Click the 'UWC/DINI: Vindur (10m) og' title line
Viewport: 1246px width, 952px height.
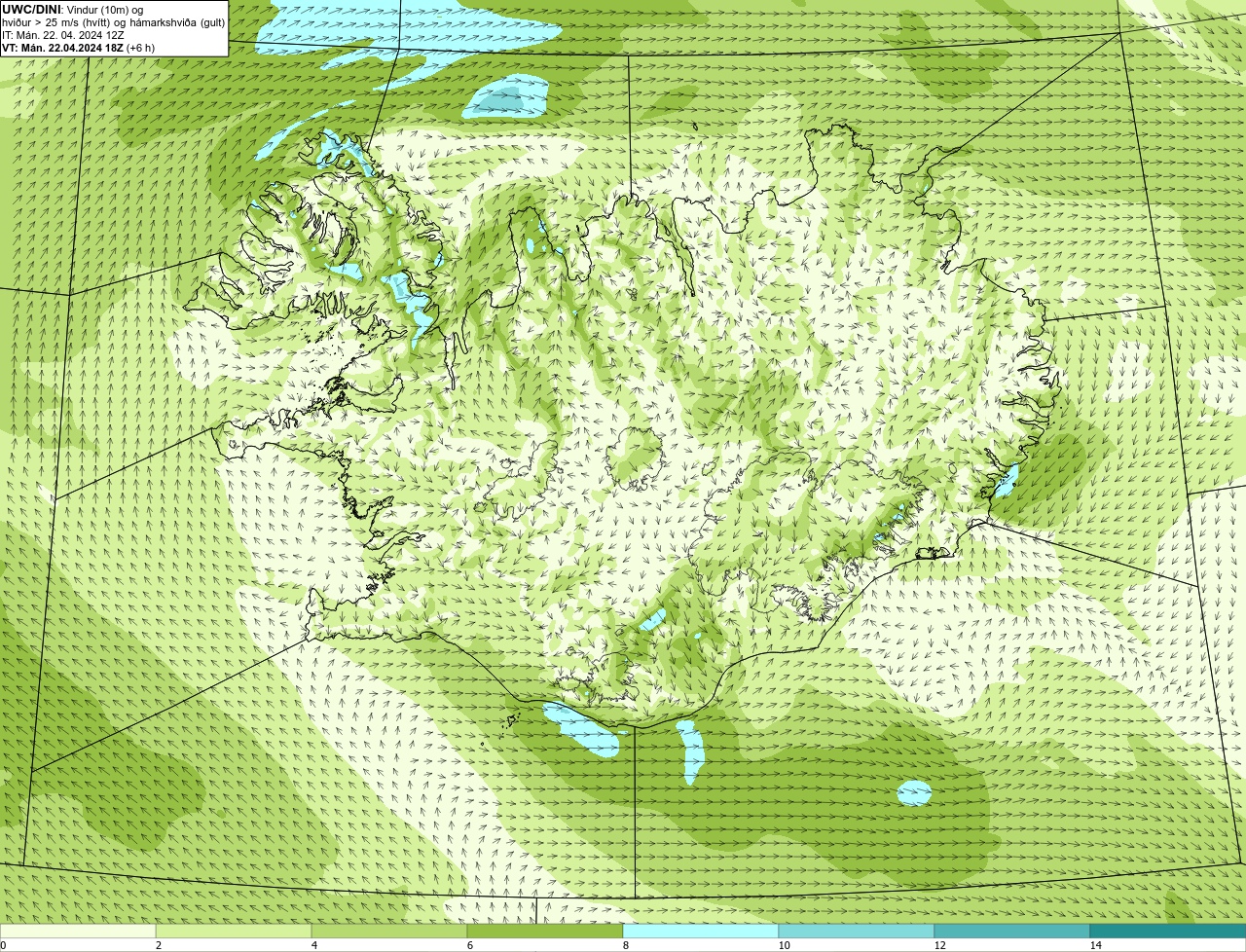[72, 10]
